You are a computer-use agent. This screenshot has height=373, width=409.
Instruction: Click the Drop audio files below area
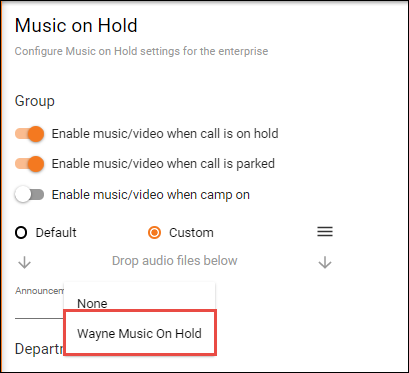pyautogui.click(x=175, y=261)
